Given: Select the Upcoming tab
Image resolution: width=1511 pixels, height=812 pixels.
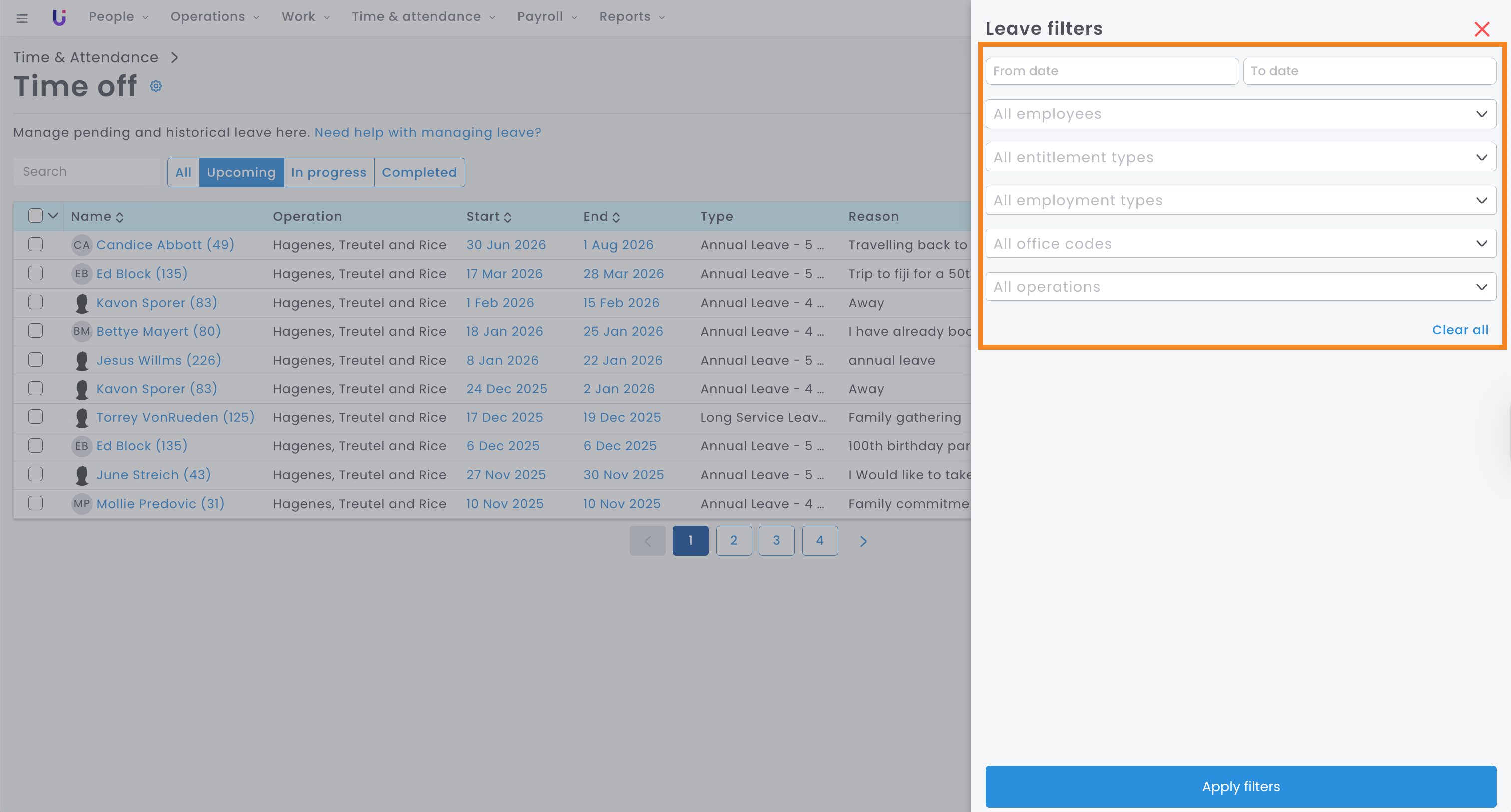Looking at the screenshot, I should pyautogui.click(x=242, y=172).
